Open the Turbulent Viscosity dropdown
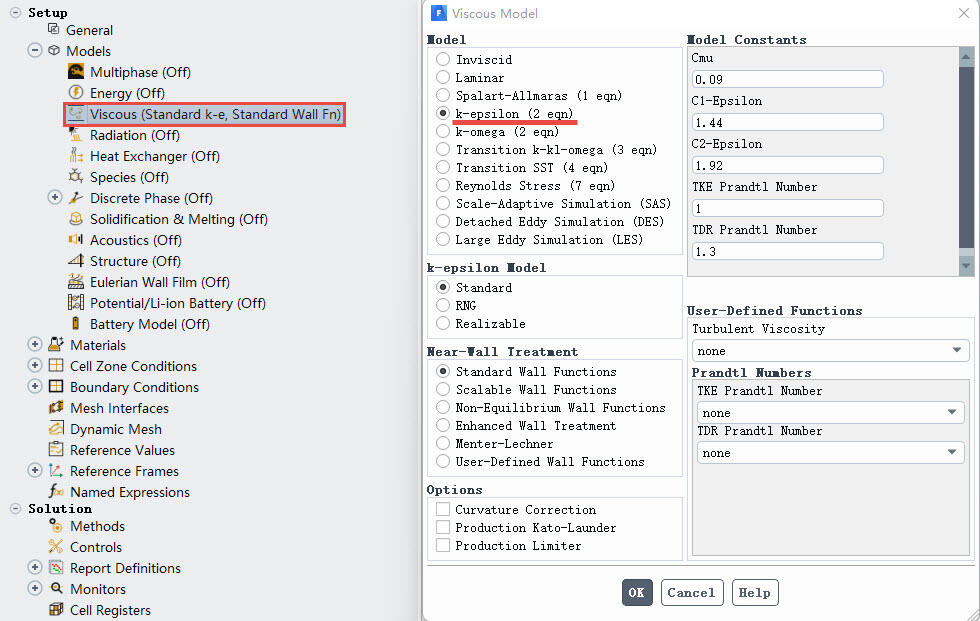Screen dimensions: 980x621 click(x=830, y=351)
